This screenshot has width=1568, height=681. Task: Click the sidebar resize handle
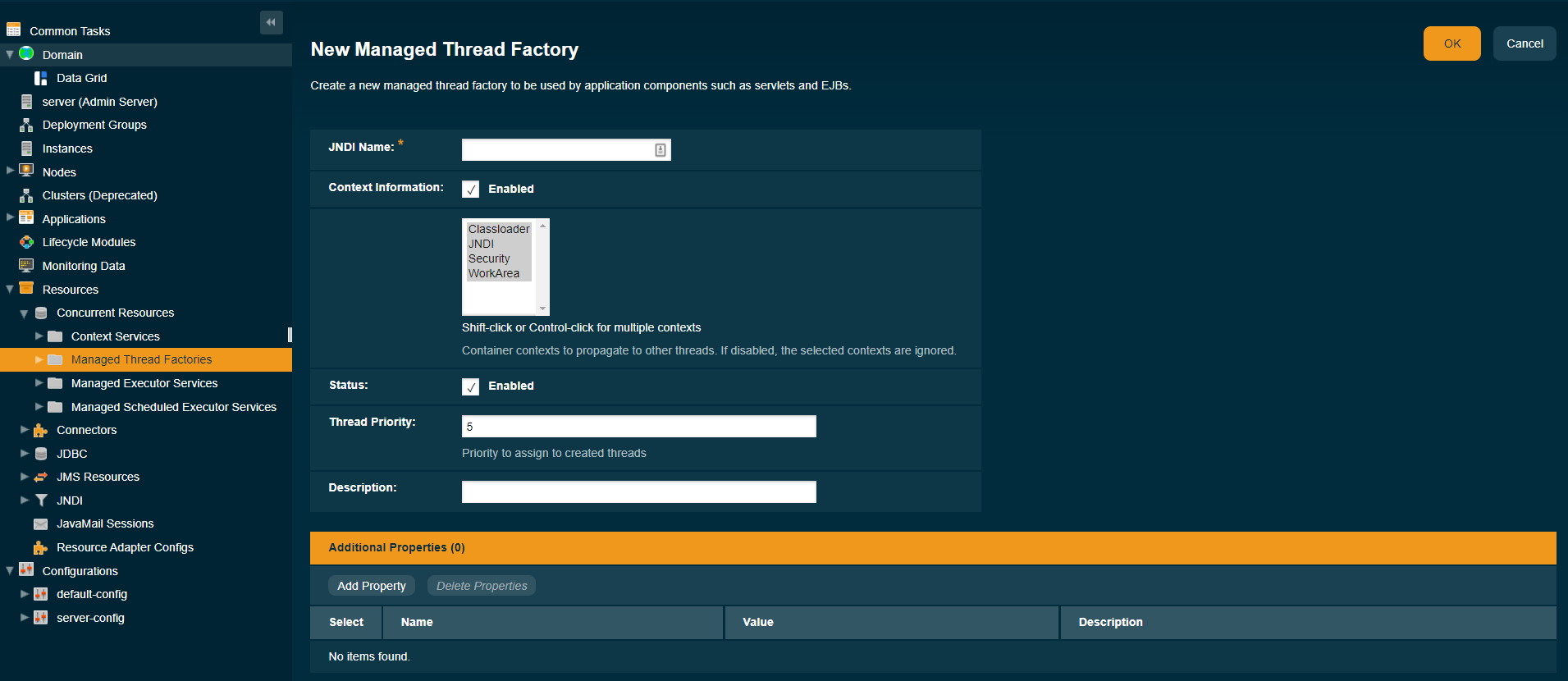point(290,335)
